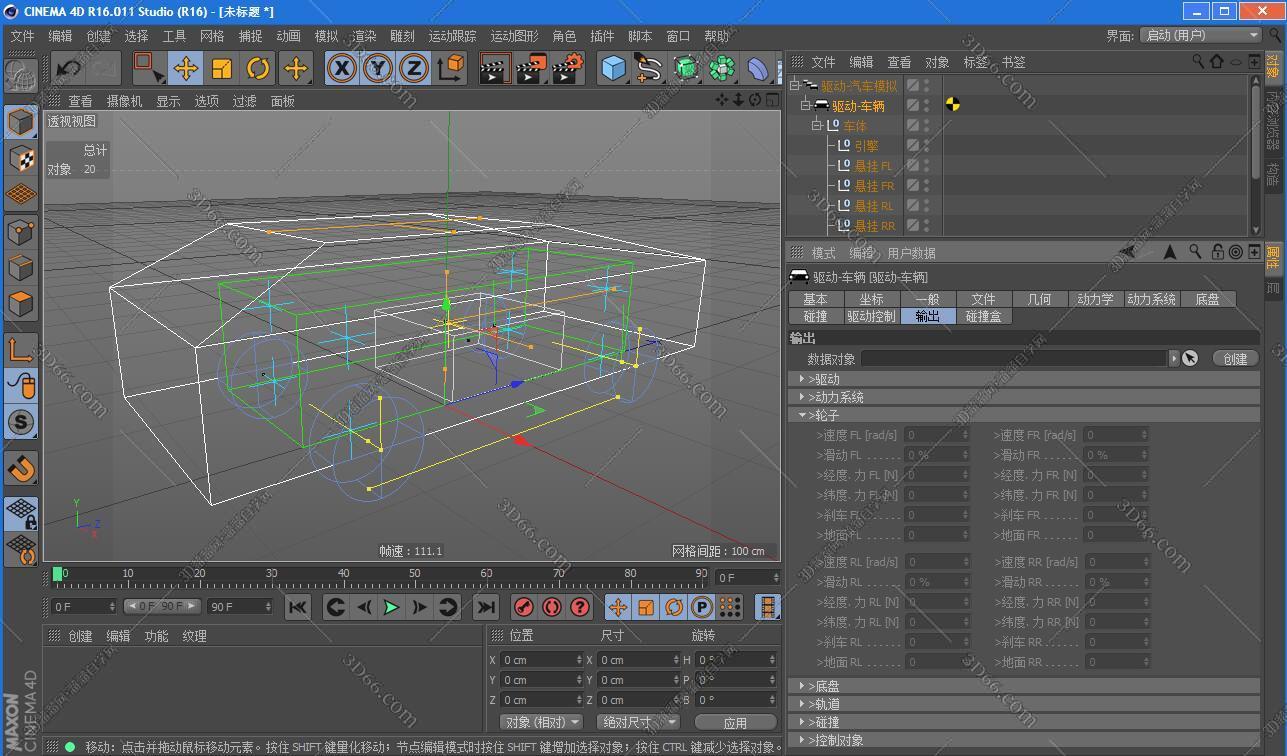This screenshot has width=1287, height=756.
Task: Click frame 40 on the timeline ruler
Action: [x=343, y=574]
